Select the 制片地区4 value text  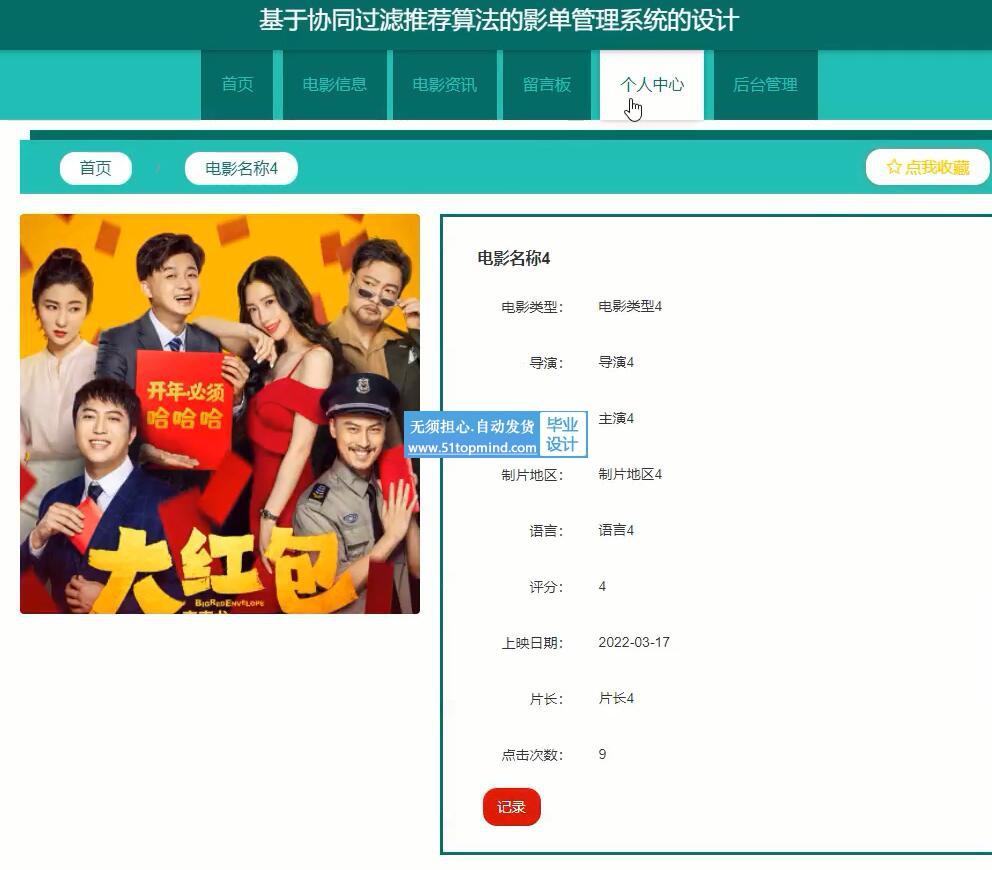[630, 475]
